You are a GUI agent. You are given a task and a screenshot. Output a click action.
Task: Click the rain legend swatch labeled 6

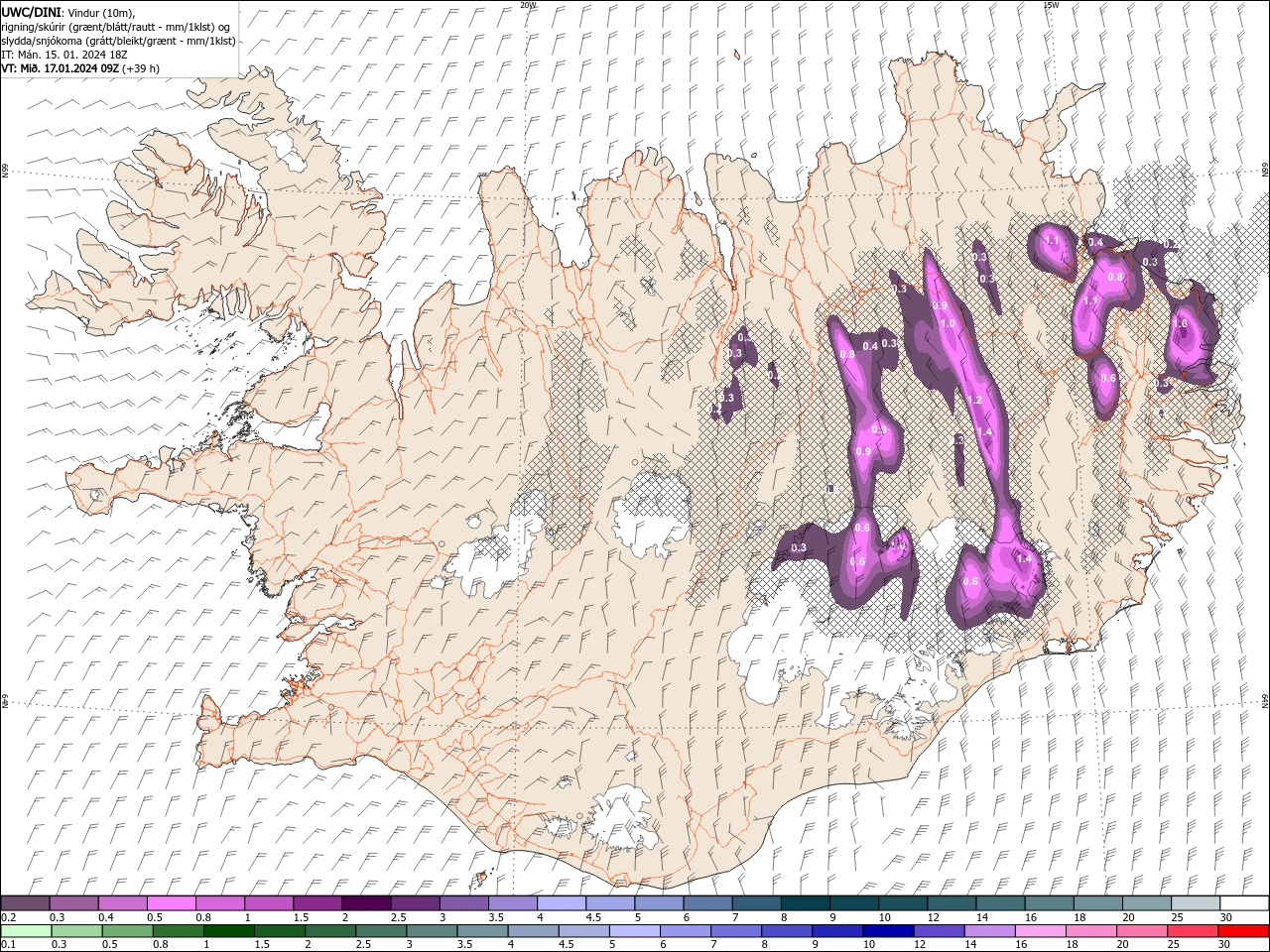click(x=687, y=931)
